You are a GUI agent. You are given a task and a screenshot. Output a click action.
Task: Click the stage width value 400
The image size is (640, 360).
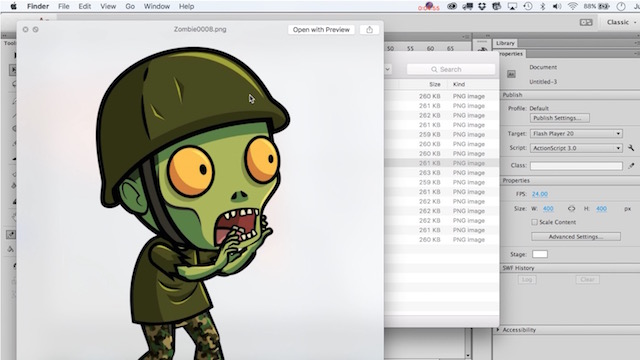548,209
